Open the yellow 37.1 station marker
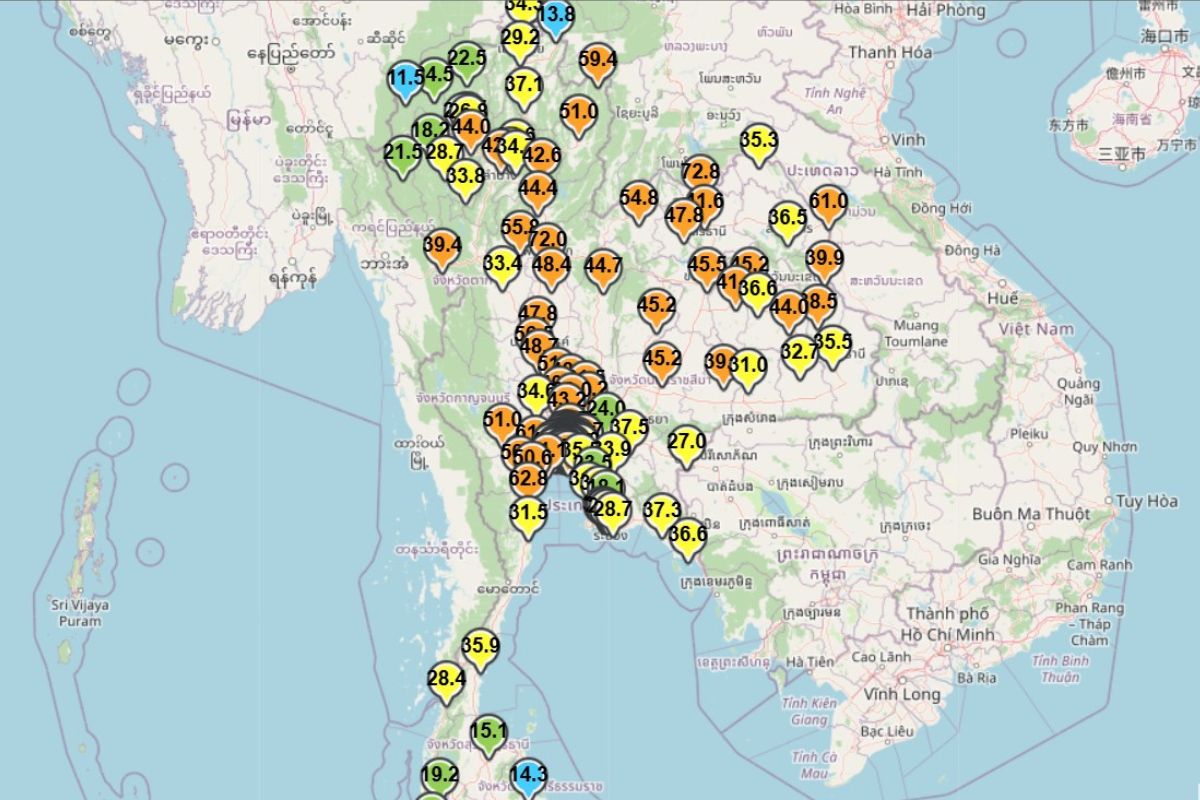 pos(524,90)
